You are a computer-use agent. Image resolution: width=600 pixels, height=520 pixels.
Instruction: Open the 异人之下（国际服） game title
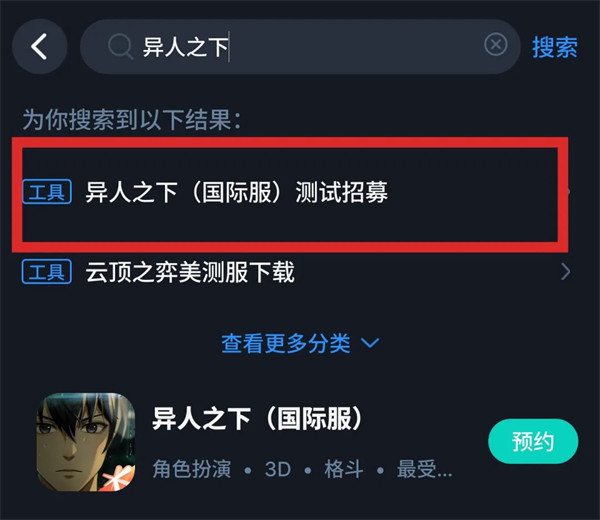(x=257, y=418)
